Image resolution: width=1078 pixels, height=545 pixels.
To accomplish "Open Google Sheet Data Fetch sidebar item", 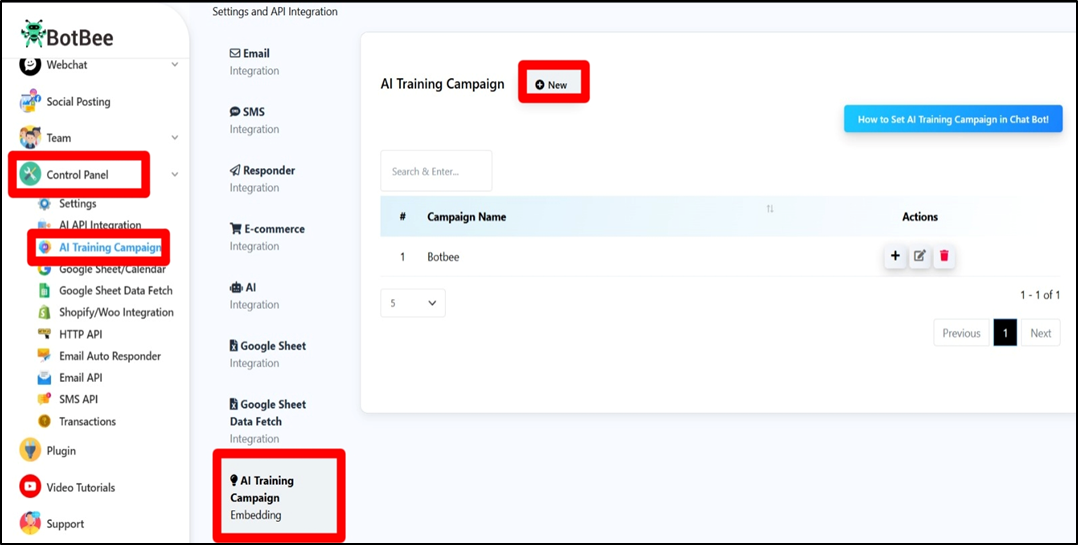I will (114, 291).
